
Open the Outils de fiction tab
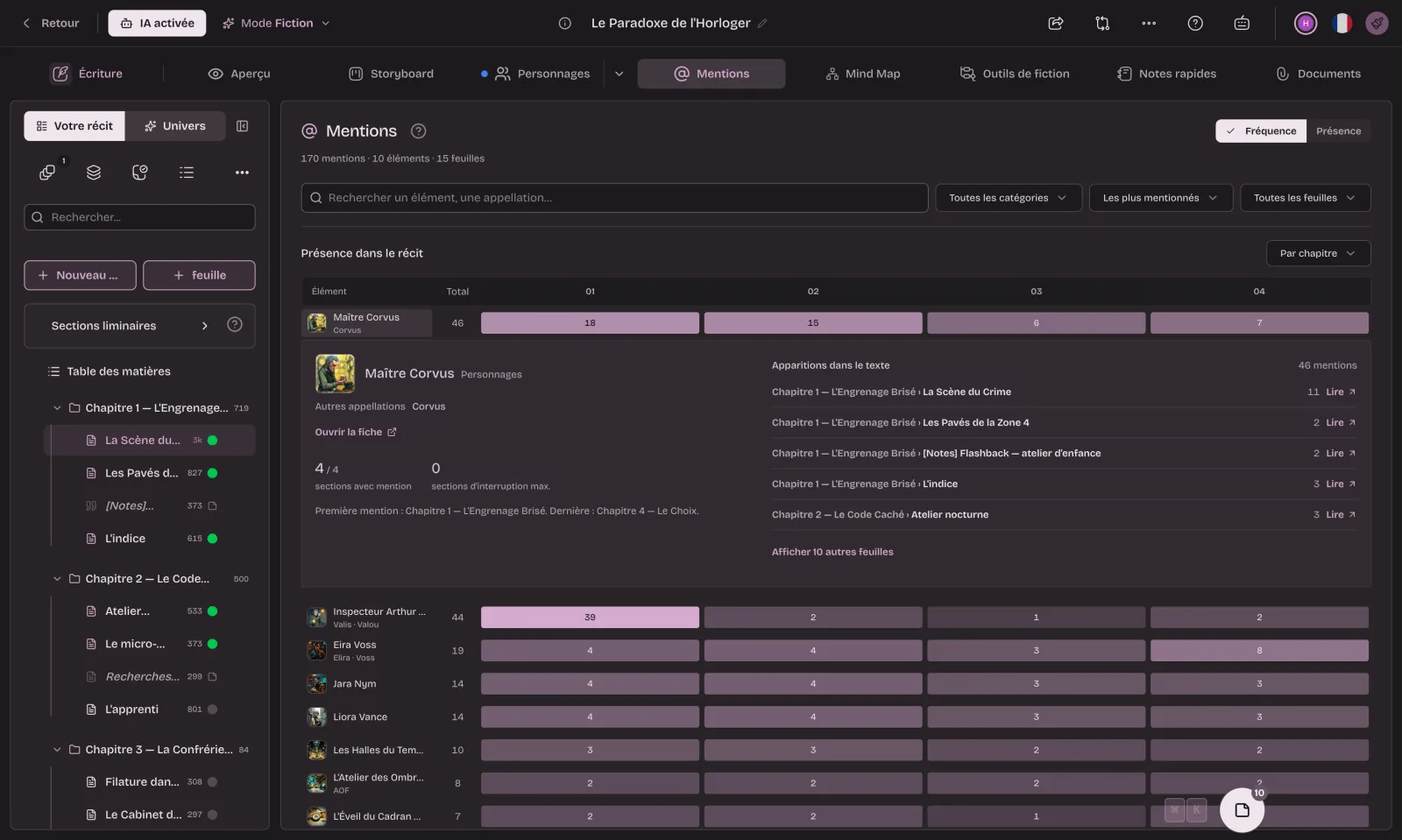click(x=1015, y=74)
